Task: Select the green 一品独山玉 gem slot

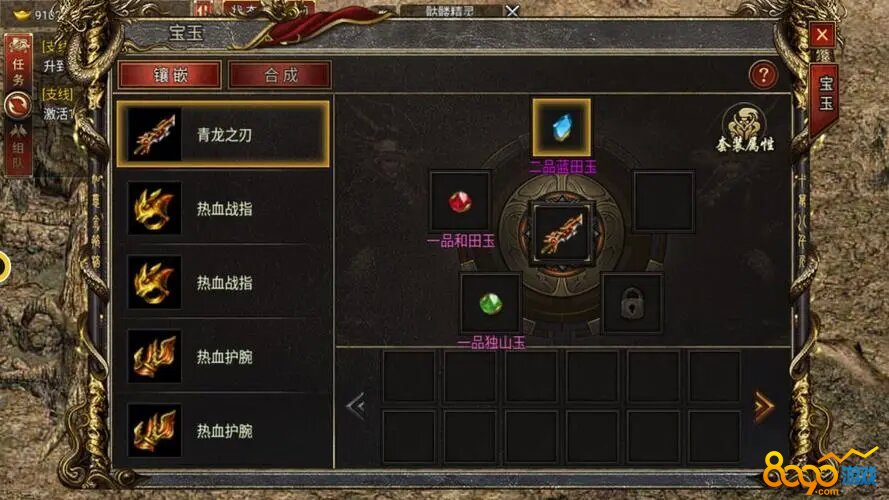Action: pos(490,303)
